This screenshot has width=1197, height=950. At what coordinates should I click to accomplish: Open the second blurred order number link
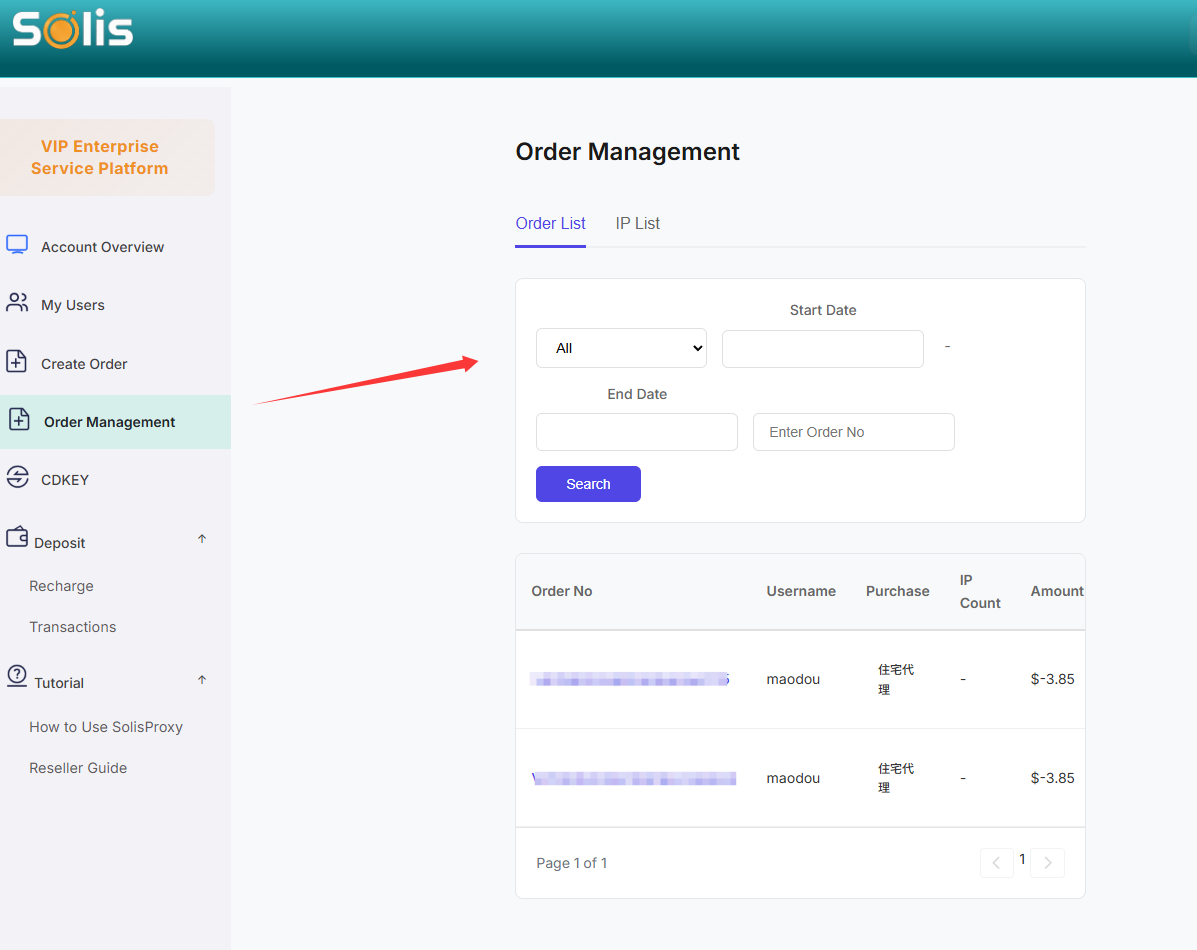coord(634,778)
